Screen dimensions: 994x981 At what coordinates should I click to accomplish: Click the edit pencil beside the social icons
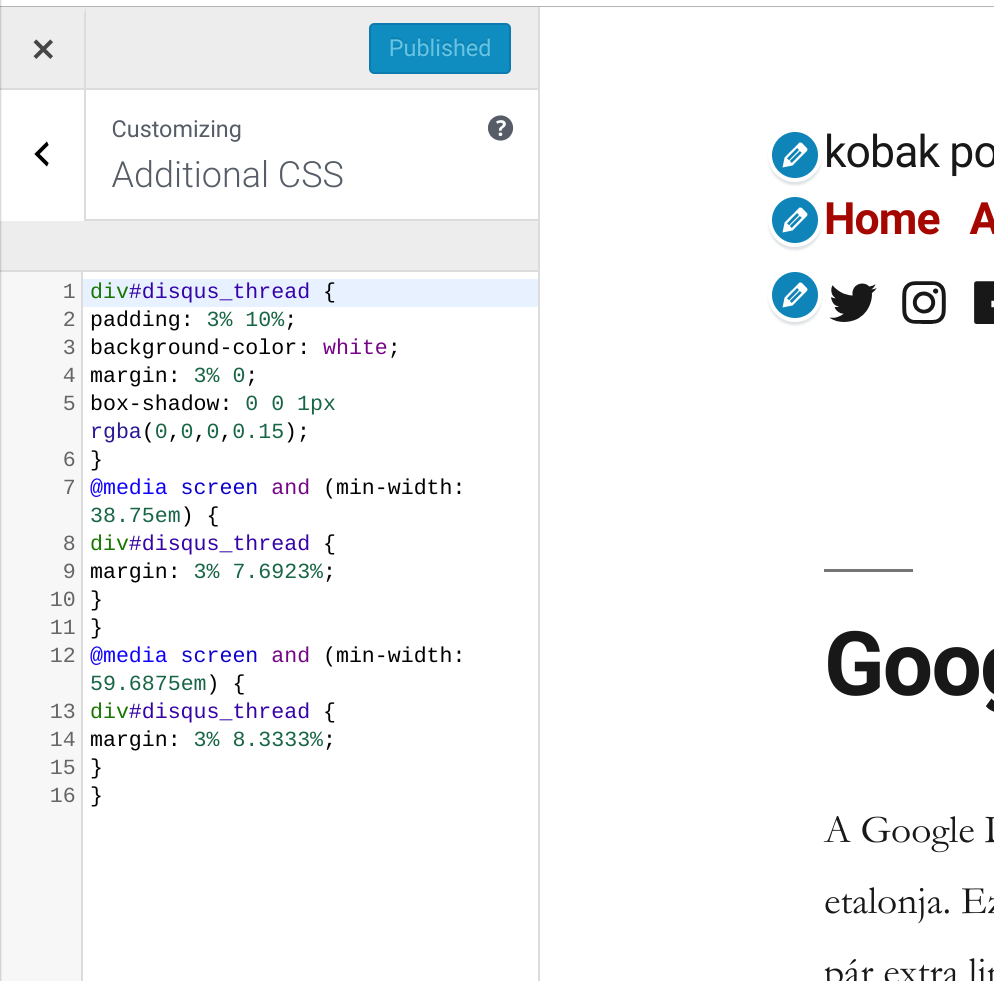tap(794, 295)
